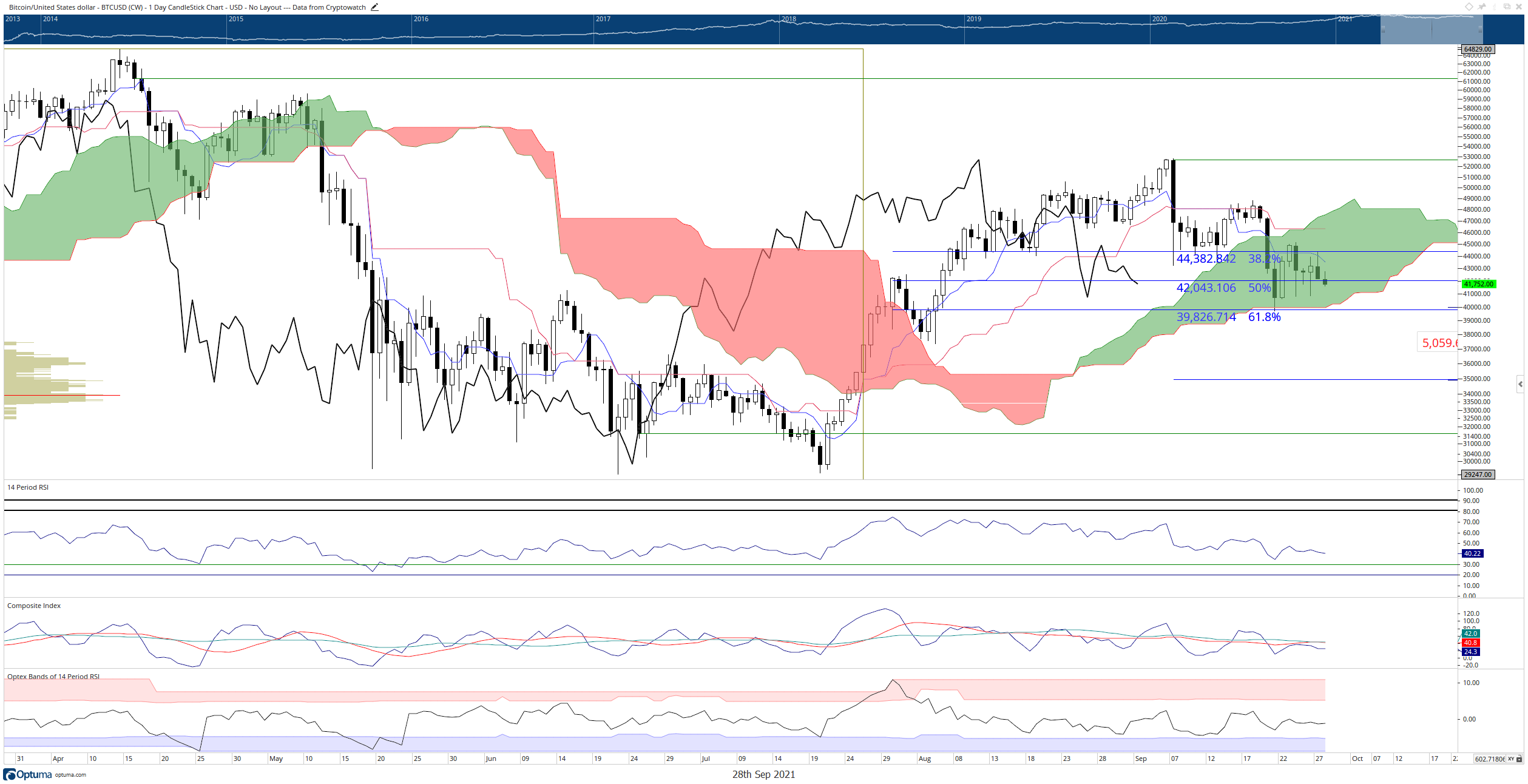Click Optex Bands of 14 Period RSI label
1528x784 pixels.
53,677
